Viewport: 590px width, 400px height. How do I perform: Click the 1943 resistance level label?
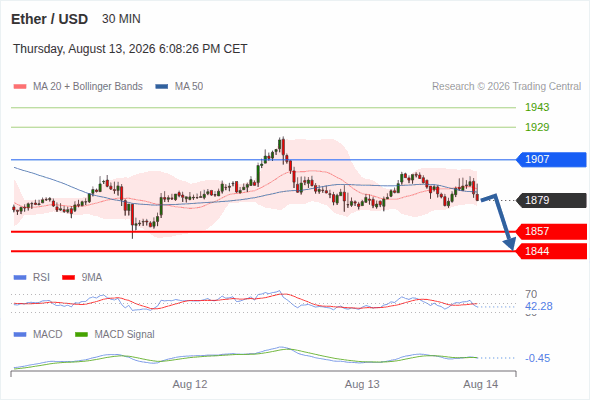537,107
